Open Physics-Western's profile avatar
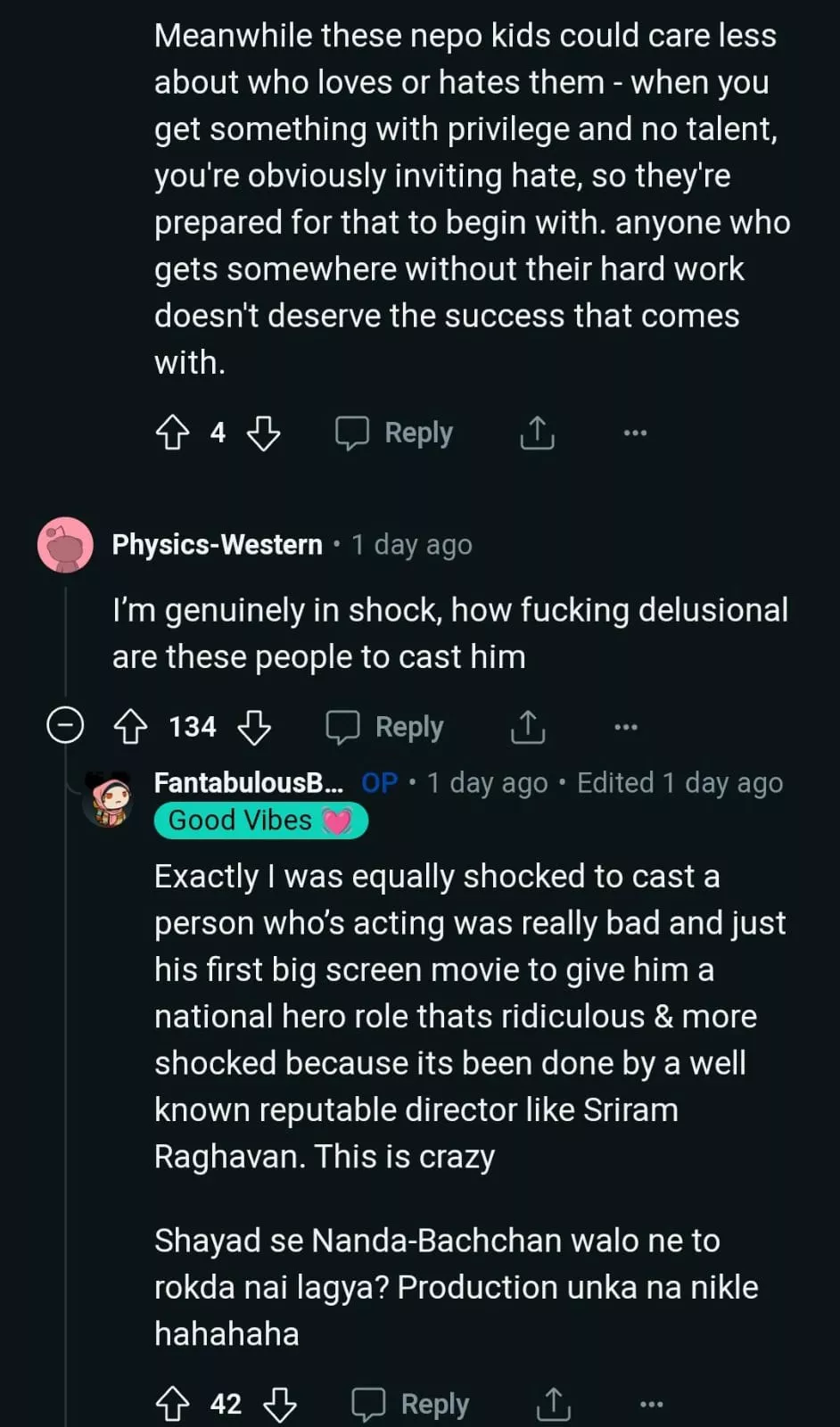This screenshot has height=1427, width=840. tap(65, 545)
